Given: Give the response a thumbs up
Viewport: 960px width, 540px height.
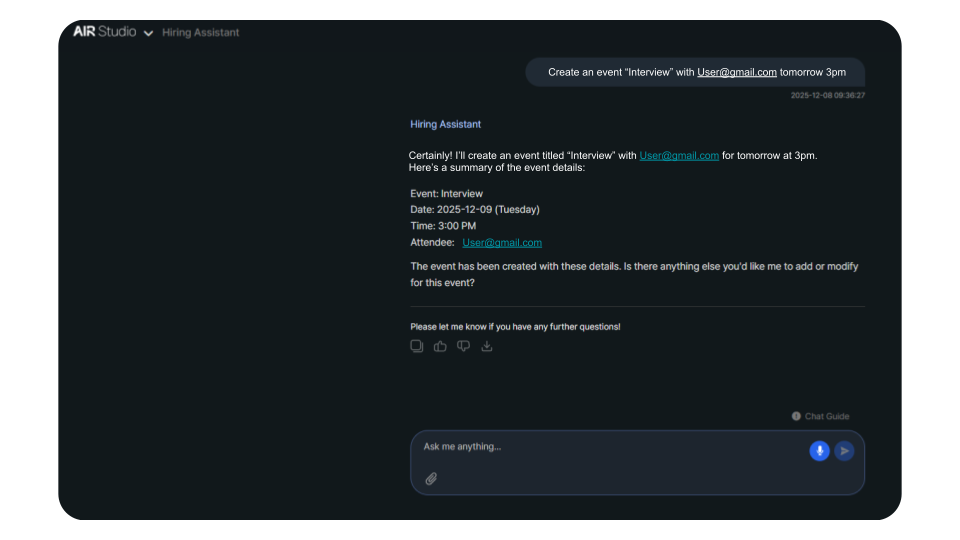Looking at the screenshot, I should [x=440, y=346].
